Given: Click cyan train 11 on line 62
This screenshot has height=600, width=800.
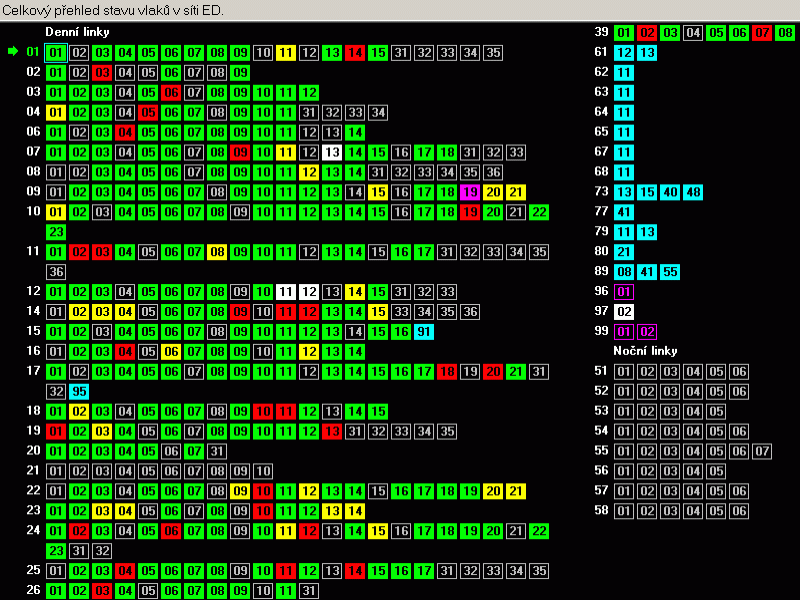Looking at the screenshot, I should pyautogui.click(x=624, y=72).
